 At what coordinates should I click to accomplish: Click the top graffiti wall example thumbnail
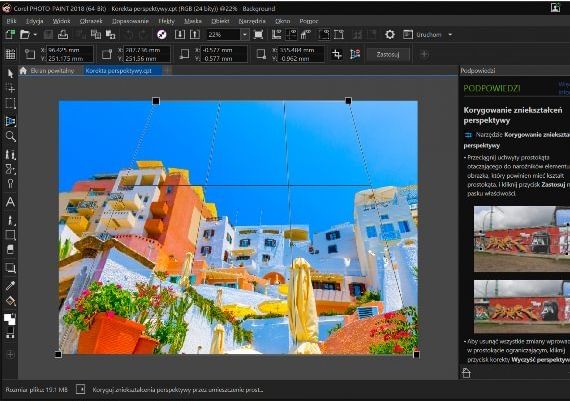coord(522,239)
